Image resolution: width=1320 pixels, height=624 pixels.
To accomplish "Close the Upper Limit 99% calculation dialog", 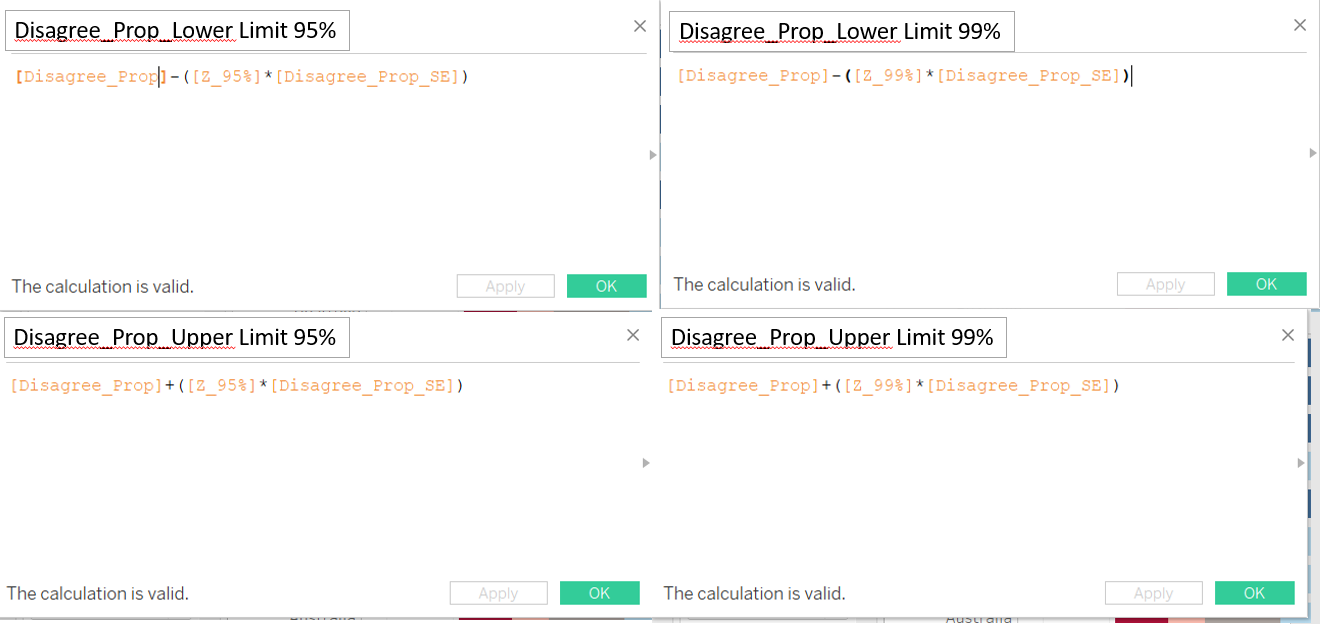I will pos(1288,335).
